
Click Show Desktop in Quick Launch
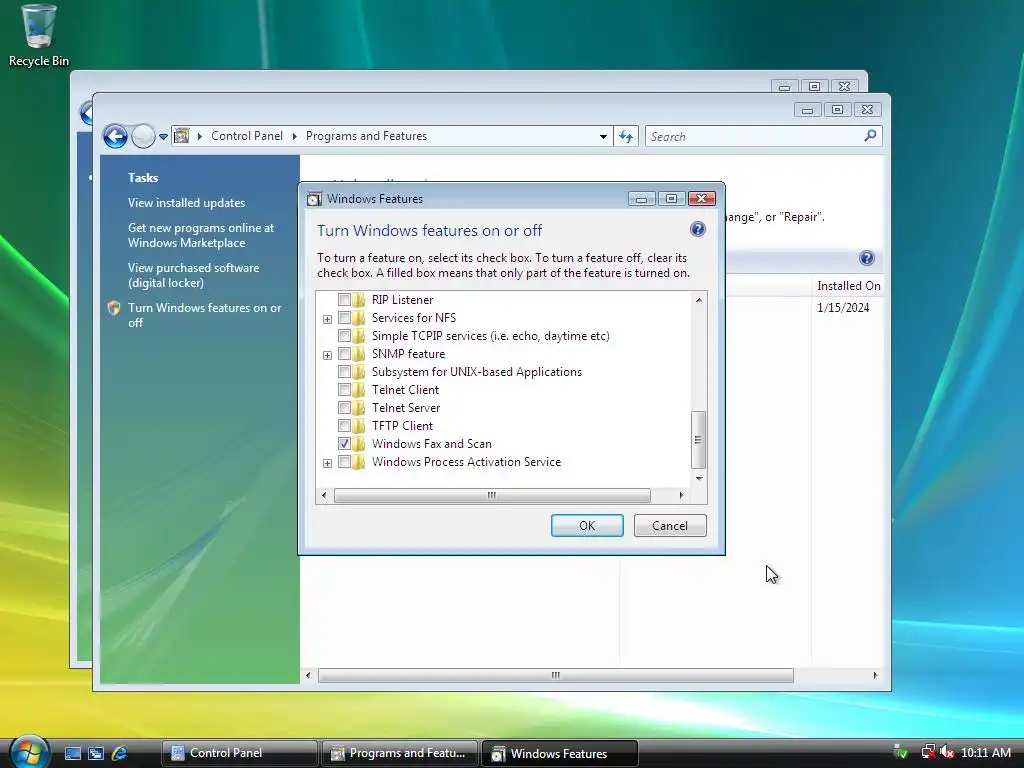[x=72, y=753]
